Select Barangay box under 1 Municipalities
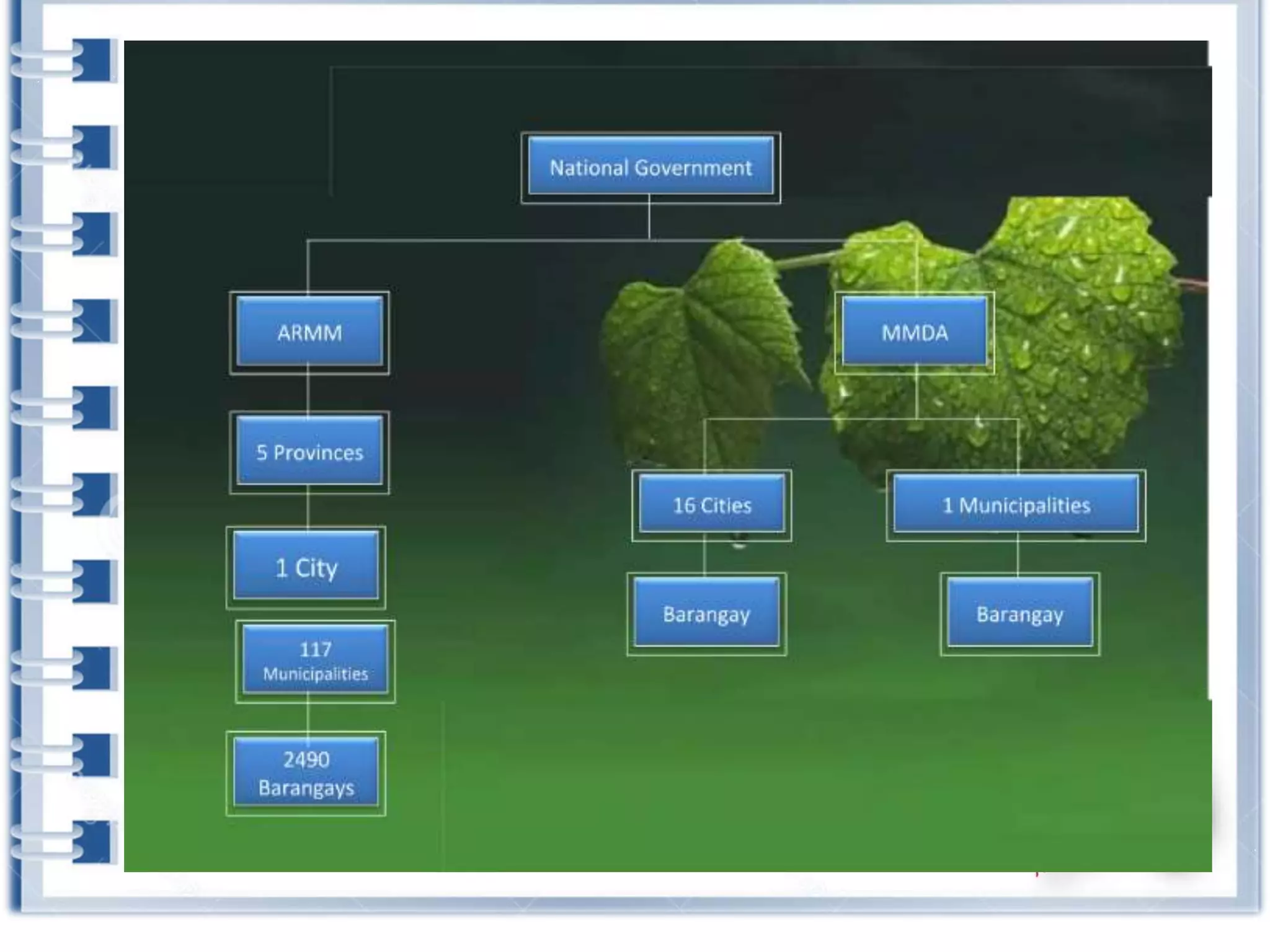Image resolution: width=1270 pixels, height=952 pixels. tap(1019, 614)
